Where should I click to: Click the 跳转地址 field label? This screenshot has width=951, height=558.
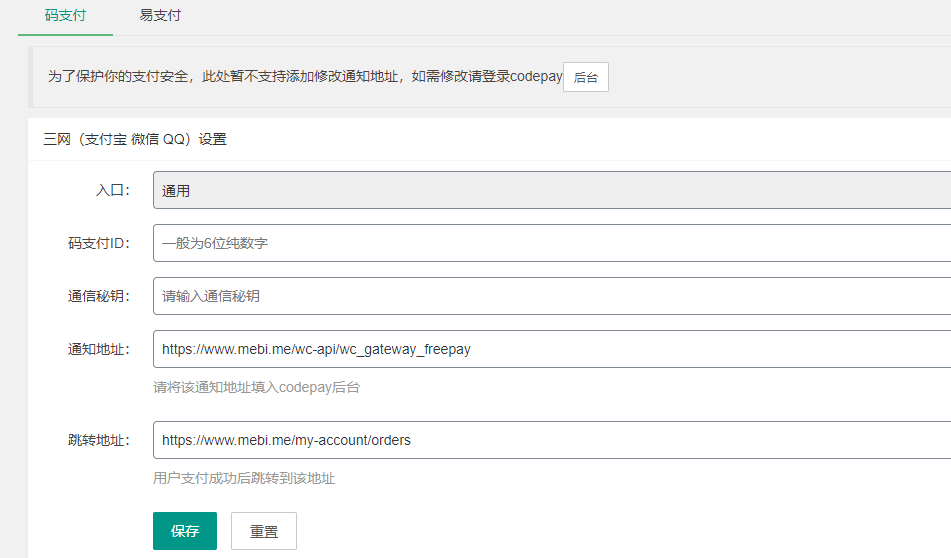[98, 439]
